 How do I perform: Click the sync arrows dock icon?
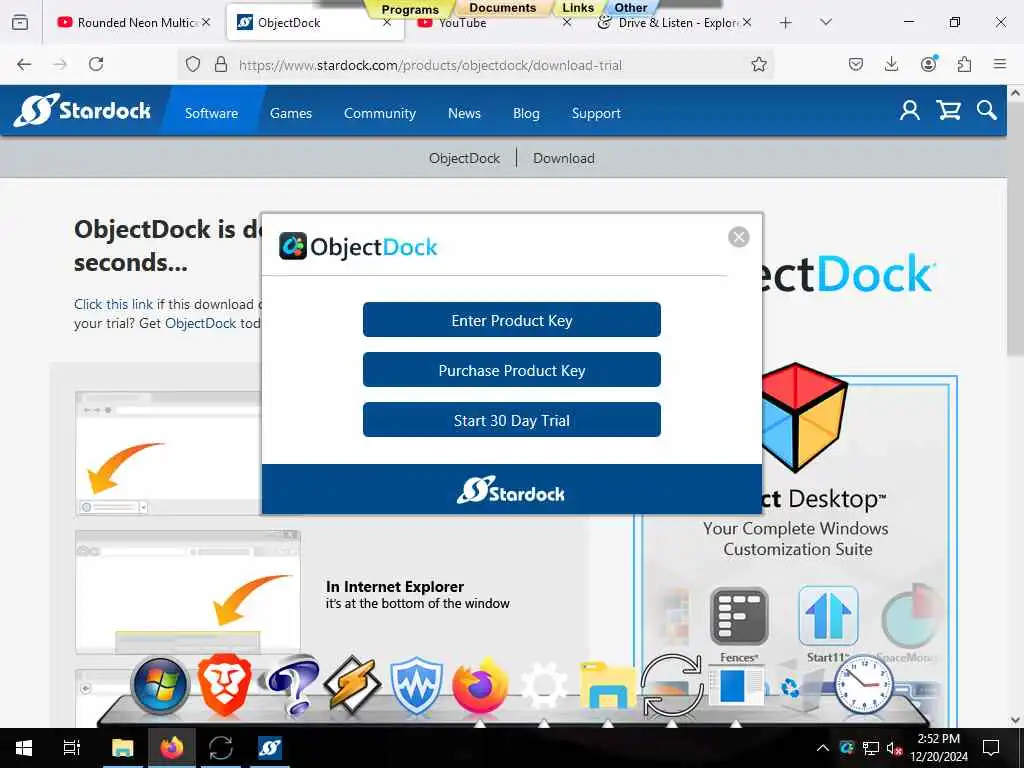(x=671, y=686)
